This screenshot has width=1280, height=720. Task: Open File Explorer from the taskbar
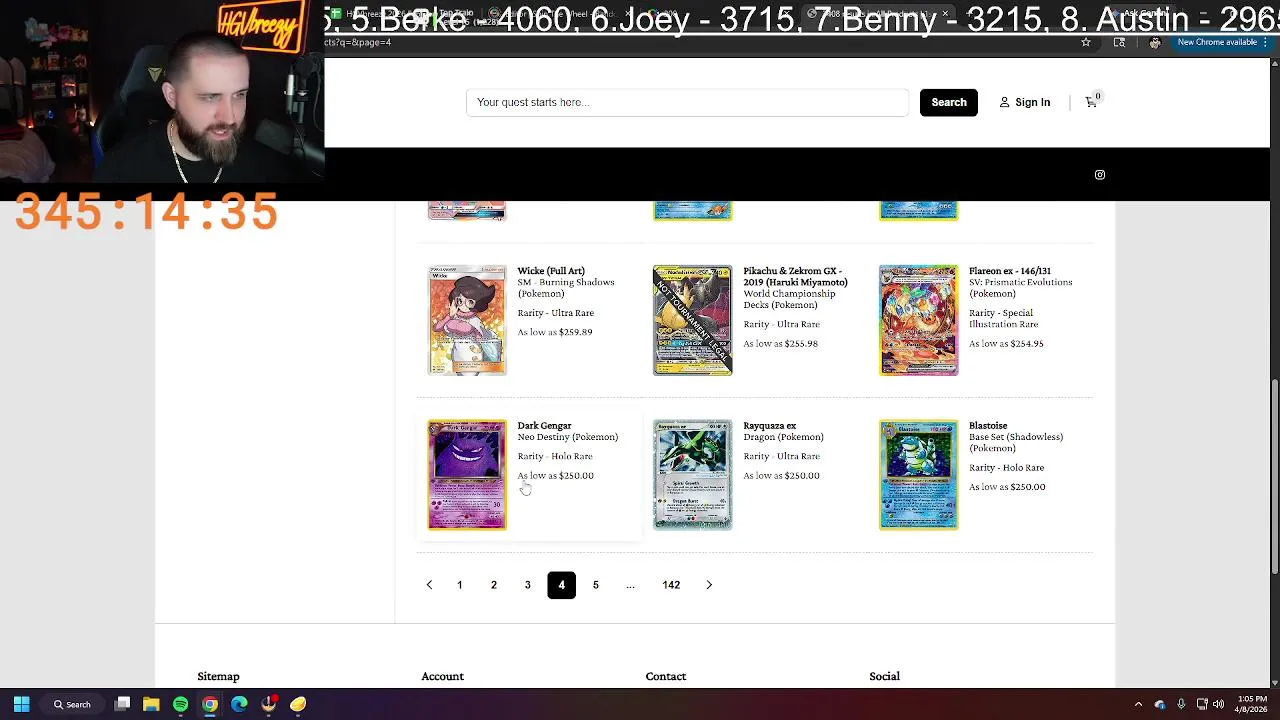(x=151, y=704)
